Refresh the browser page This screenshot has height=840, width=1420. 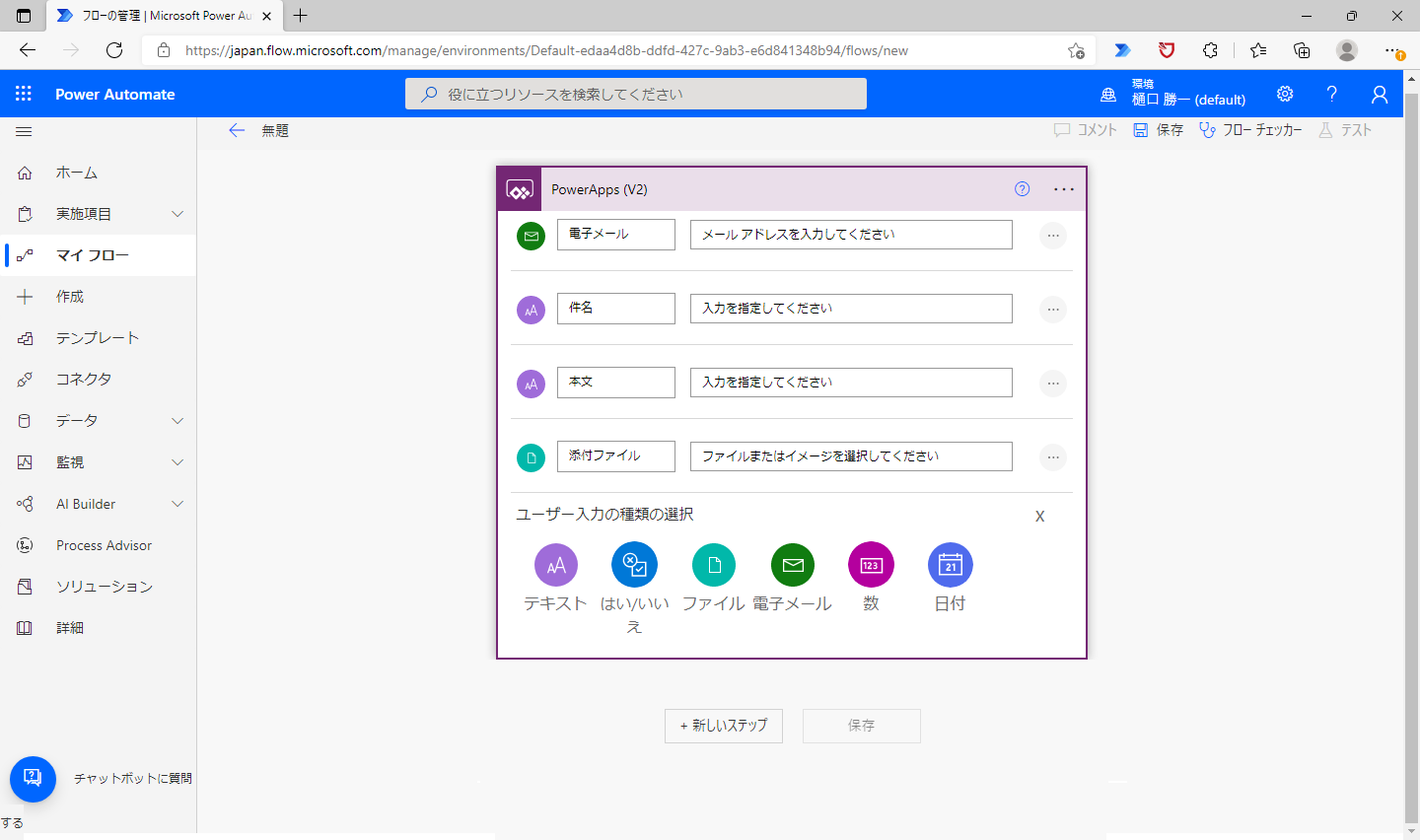coord(114,50)
